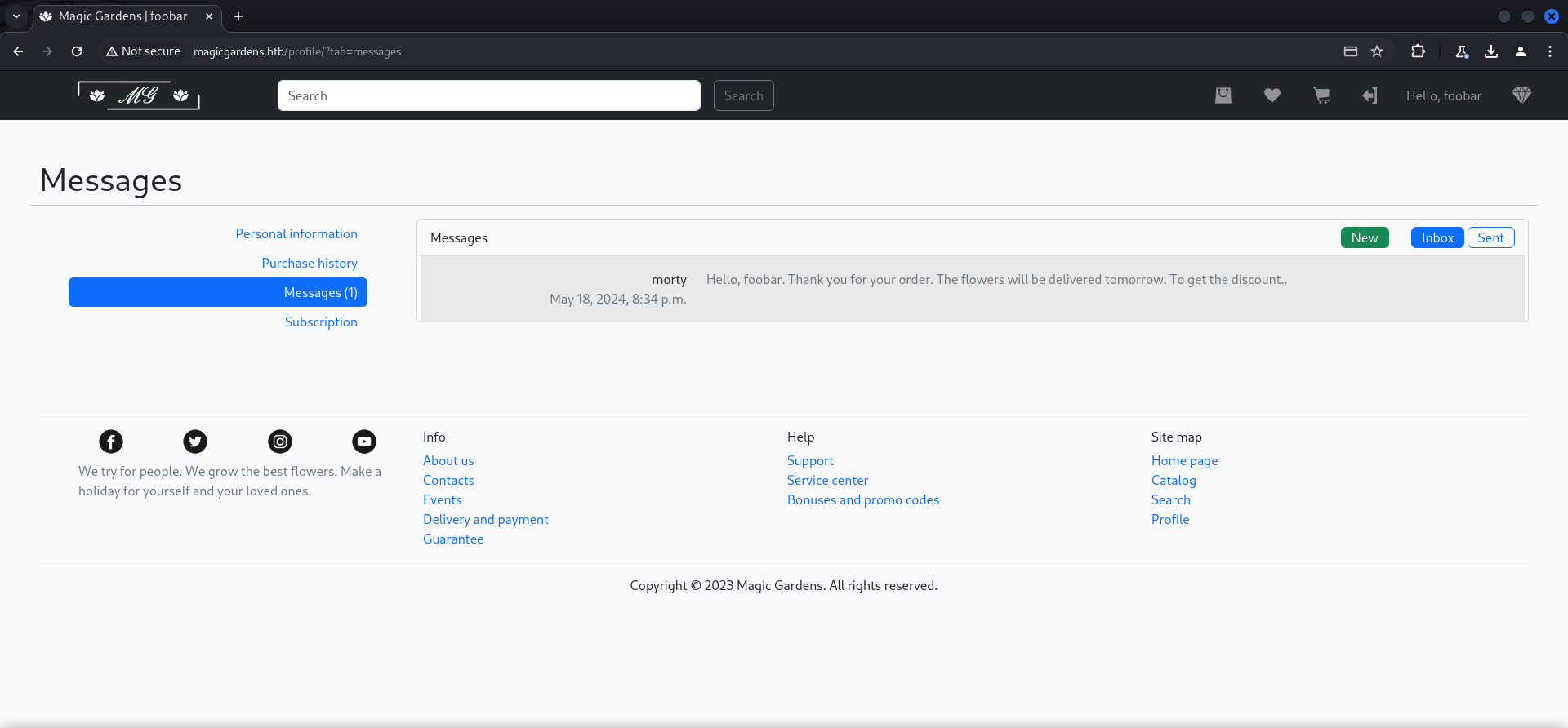1568x728 pixels.
Task: Open the YouTube social icon
Action: tap(364, 442)
